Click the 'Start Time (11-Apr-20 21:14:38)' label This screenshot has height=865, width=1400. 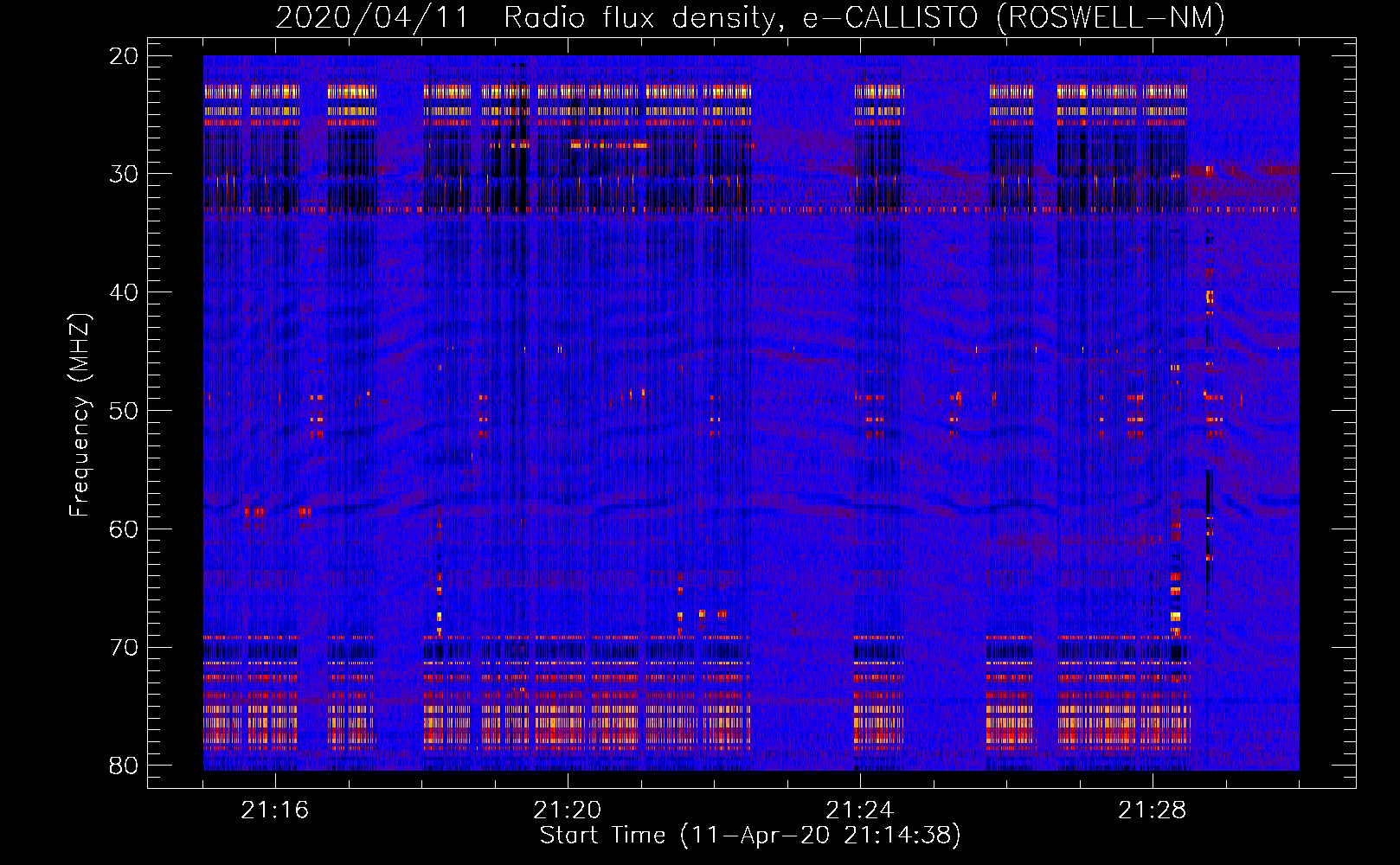[750, 836]
